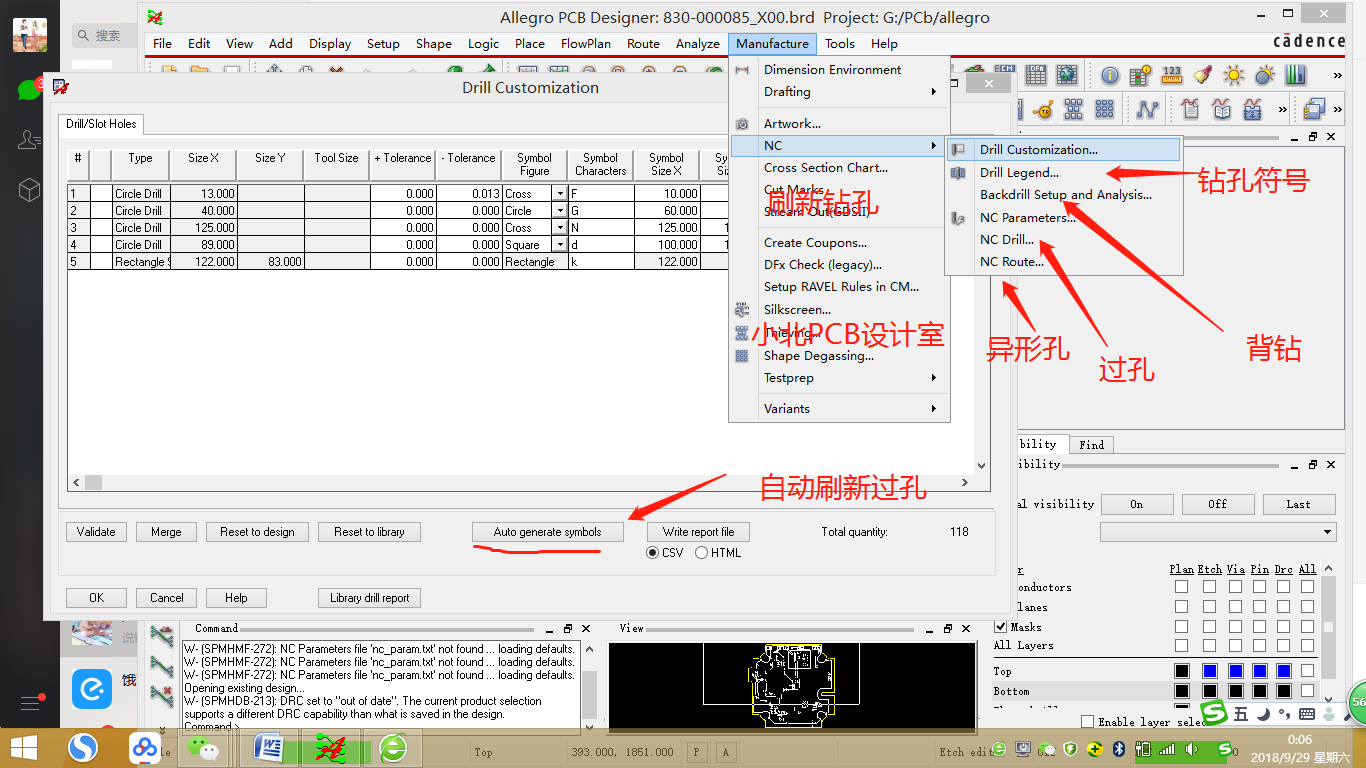Image resolution: width=1366 pixels, height=768 pixels.
Task: Click the P button in status bar
Action: pos(696,752)
